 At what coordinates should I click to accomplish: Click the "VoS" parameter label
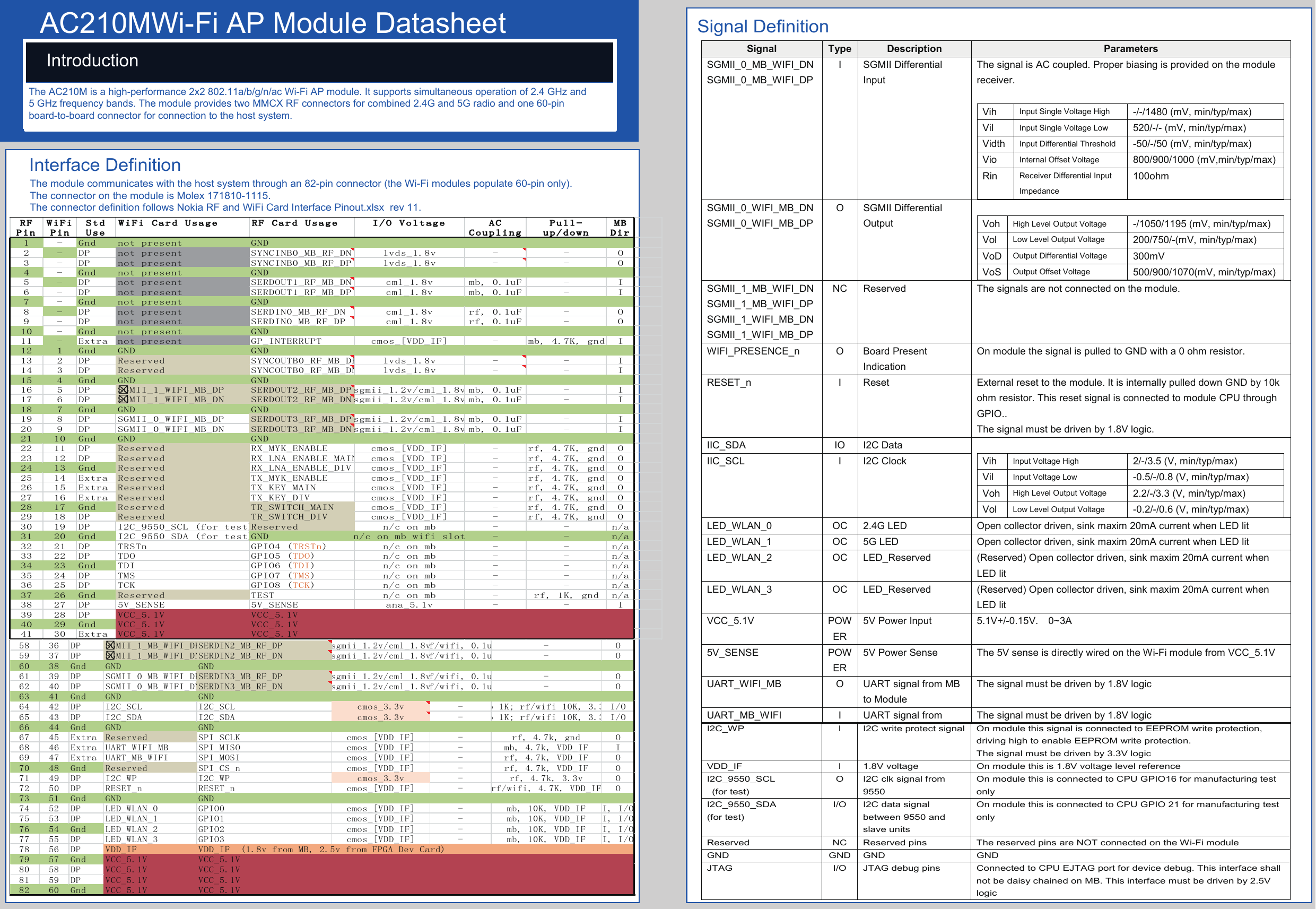point(991,272)
